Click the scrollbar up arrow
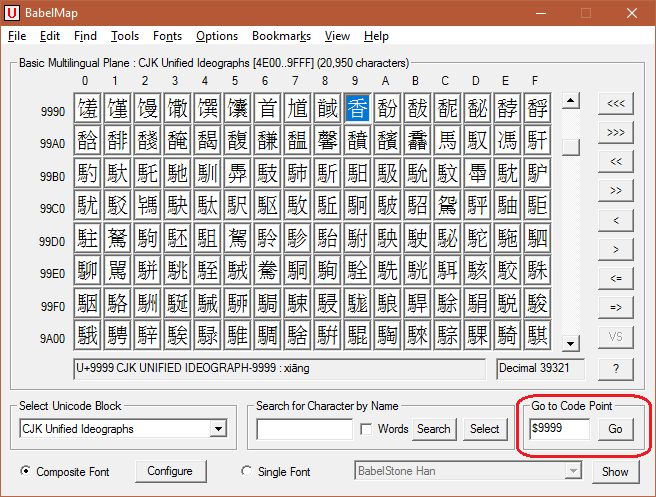Screen dimensions: 656x497 point(570,100)
